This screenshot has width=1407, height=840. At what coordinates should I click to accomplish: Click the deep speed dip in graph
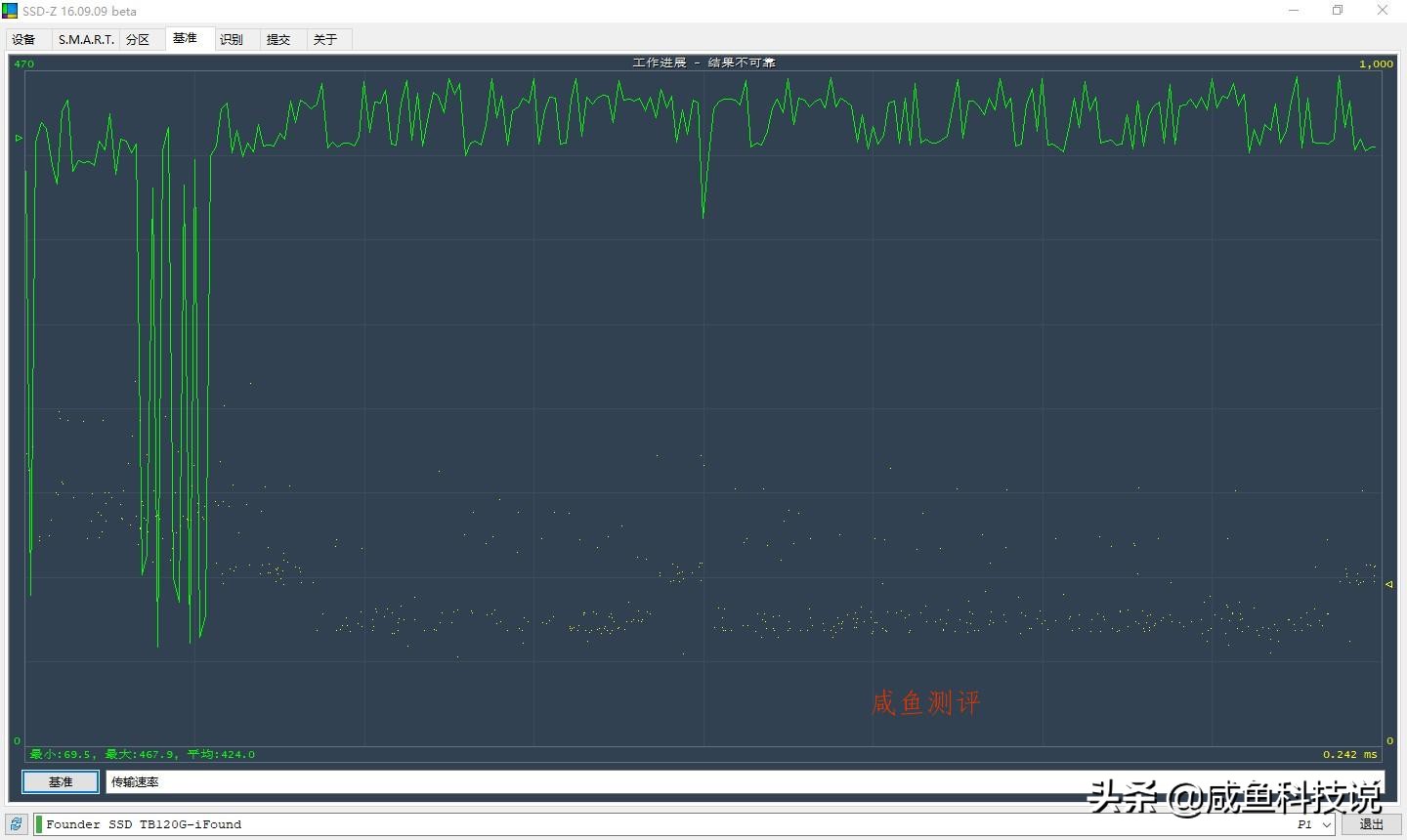[703, 210]
